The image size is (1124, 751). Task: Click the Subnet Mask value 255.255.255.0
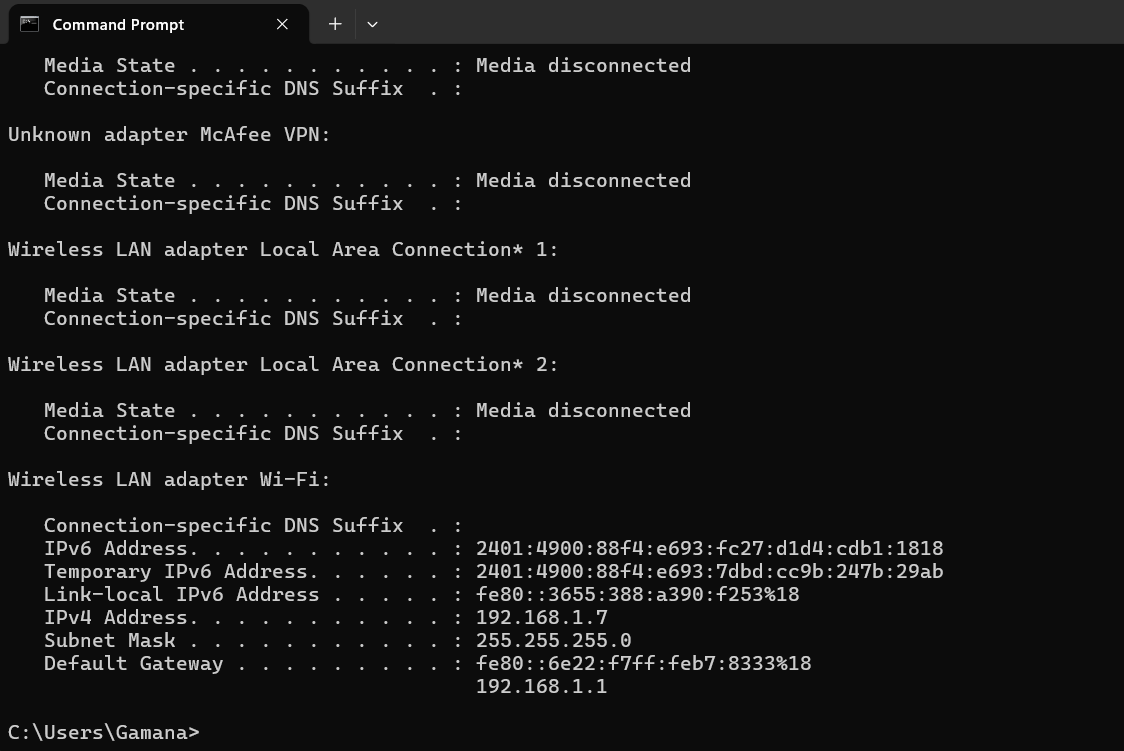pyautogui.click(x=553, y=640)
